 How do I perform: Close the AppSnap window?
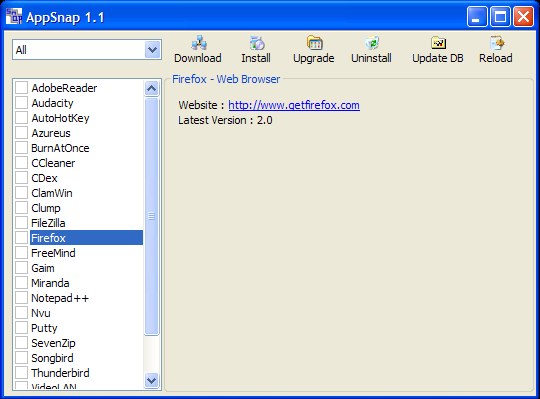point(523,16)
